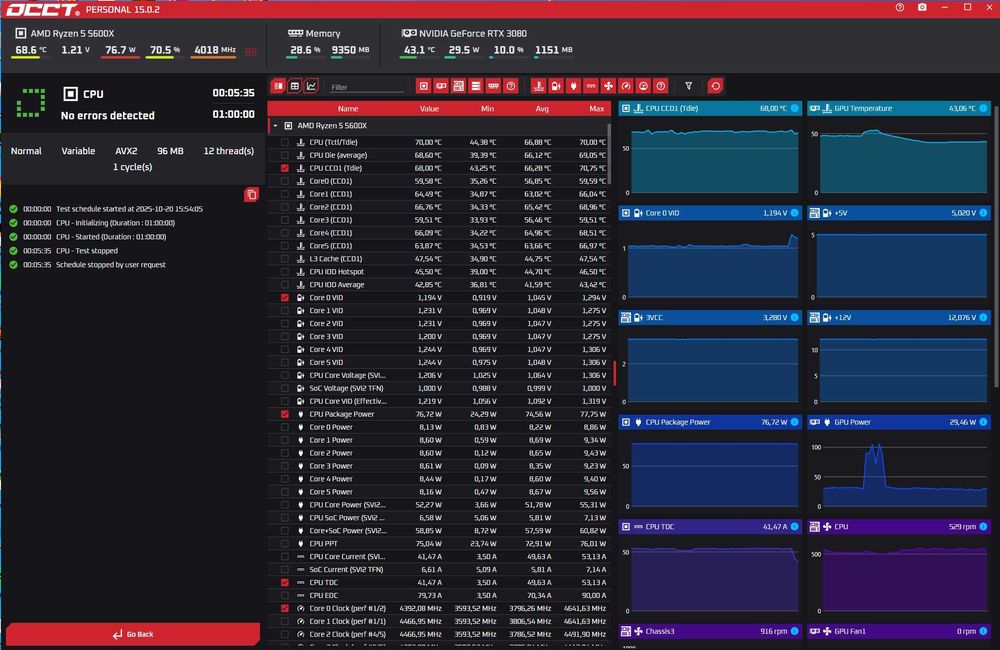Click the Go Back button

[x=133, y=634]
